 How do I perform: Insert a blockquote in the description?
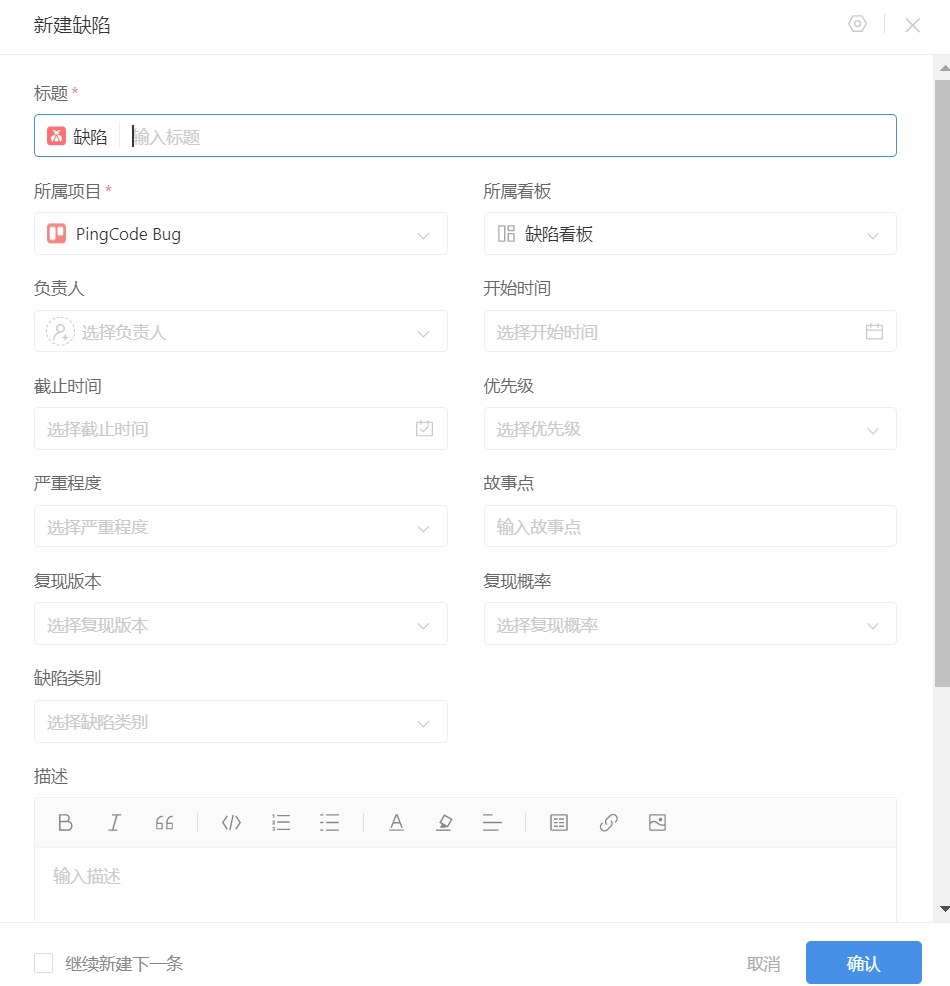pyautogui.click(x=164, y=822)
